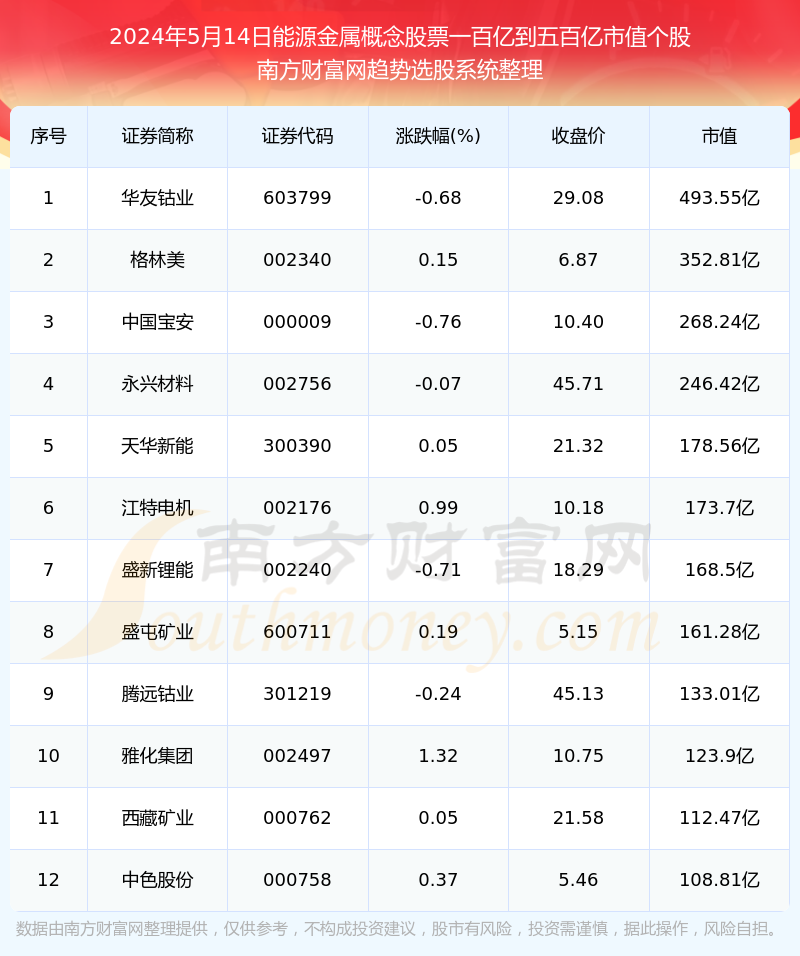Select stock name 格林美
Image resolution: width=800 pixels, height=956 pixels.
157,260
